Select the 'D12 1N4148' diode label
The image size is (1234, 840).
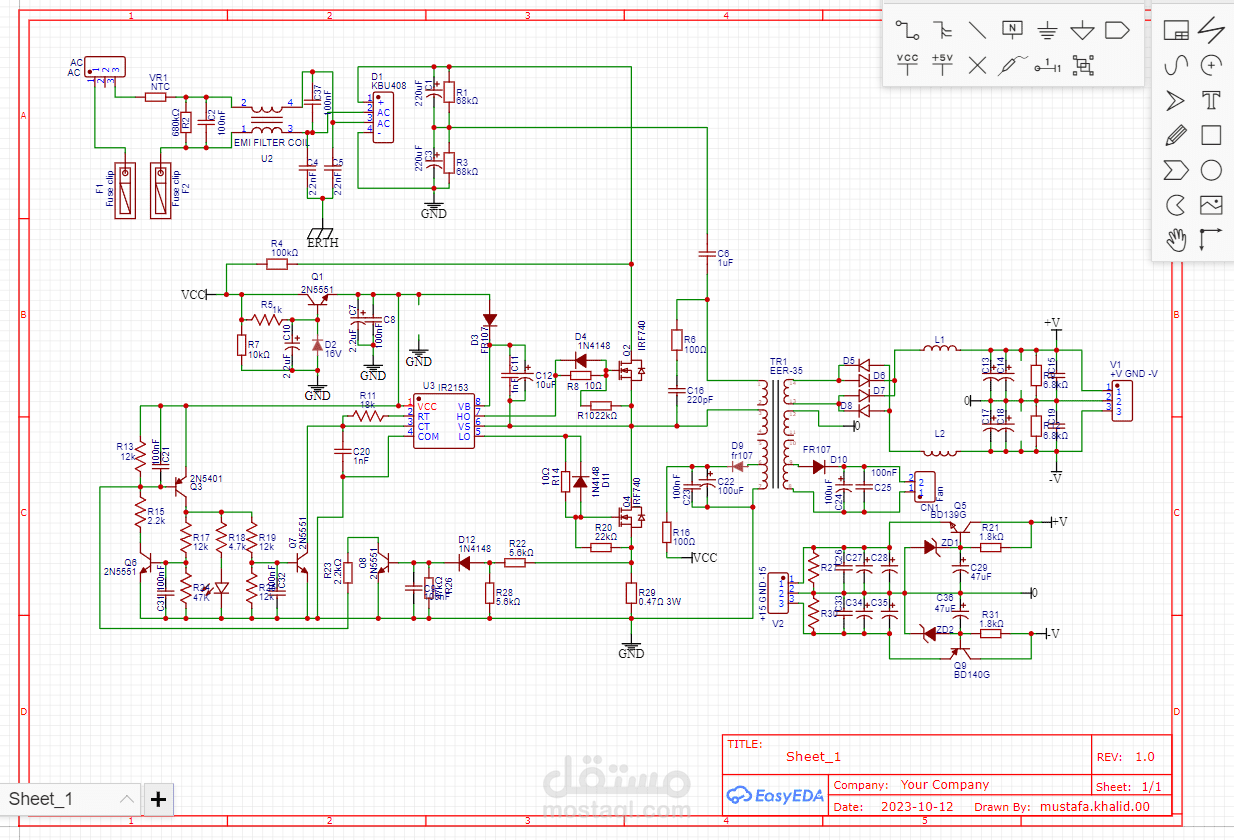tap(475, 543)
